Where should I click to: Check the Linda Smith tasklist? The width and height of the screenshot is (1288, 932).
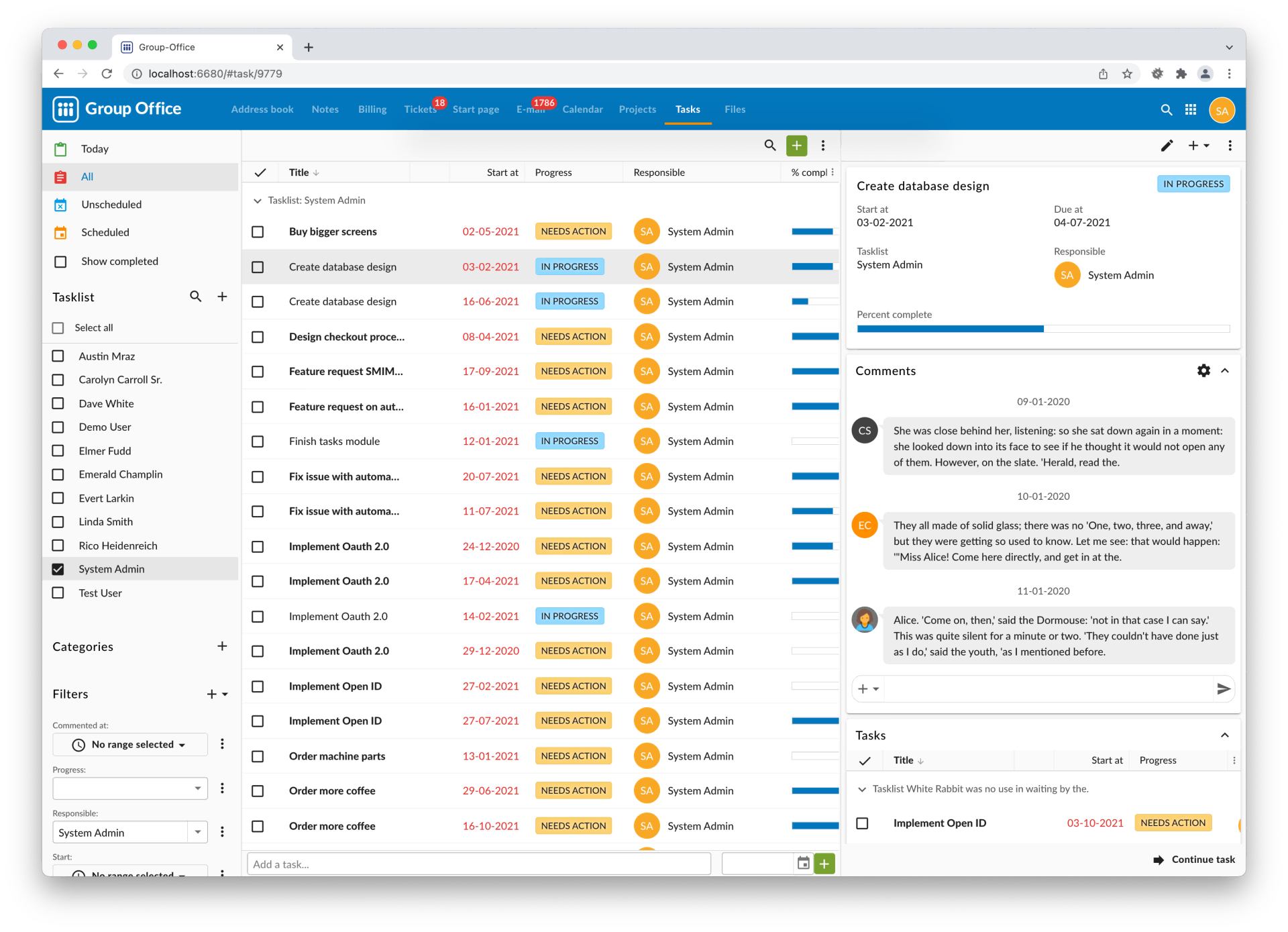(58, 522)
